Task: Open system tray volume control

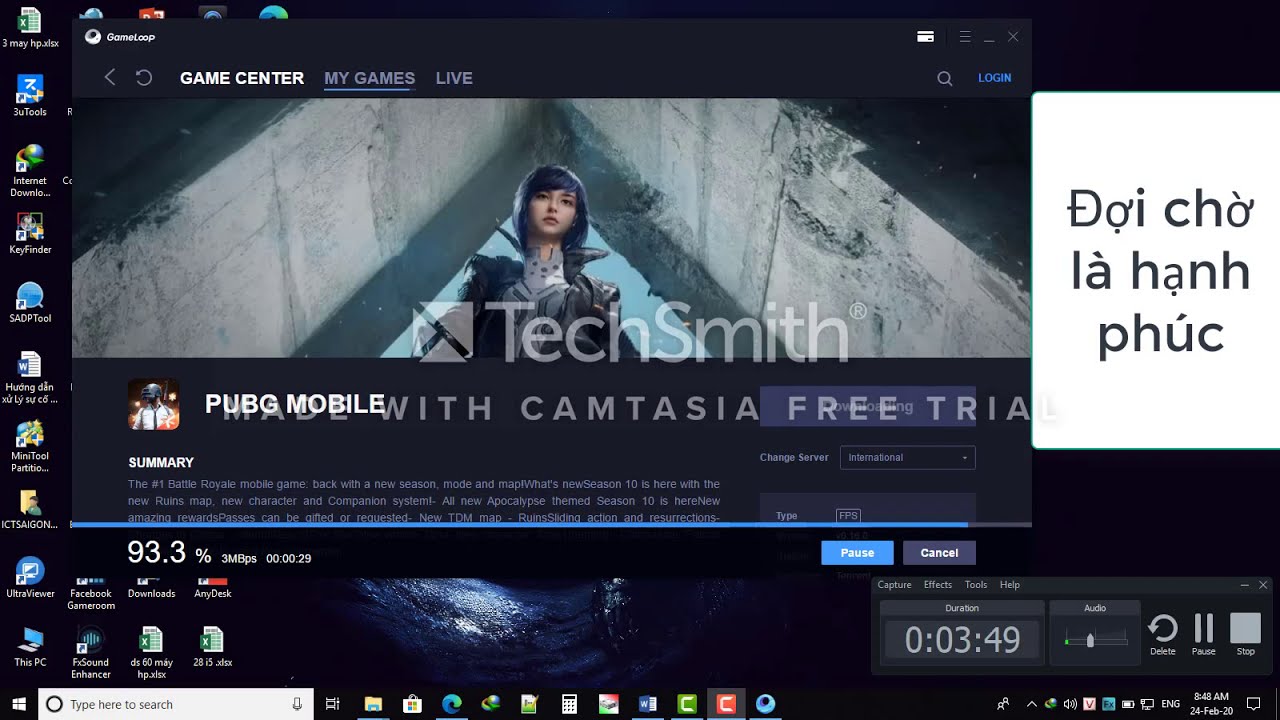Action: tap(1070, 704)
